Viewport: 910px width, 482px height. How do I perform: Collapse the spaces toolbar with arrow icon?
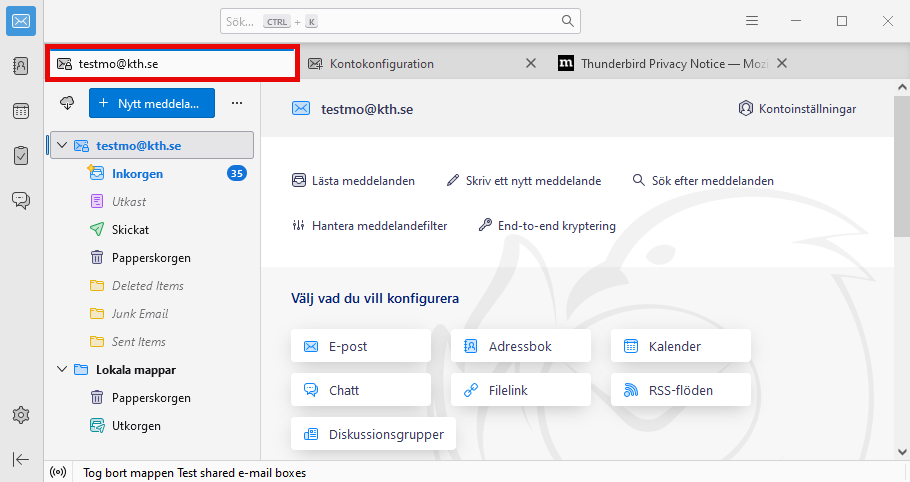21,459
